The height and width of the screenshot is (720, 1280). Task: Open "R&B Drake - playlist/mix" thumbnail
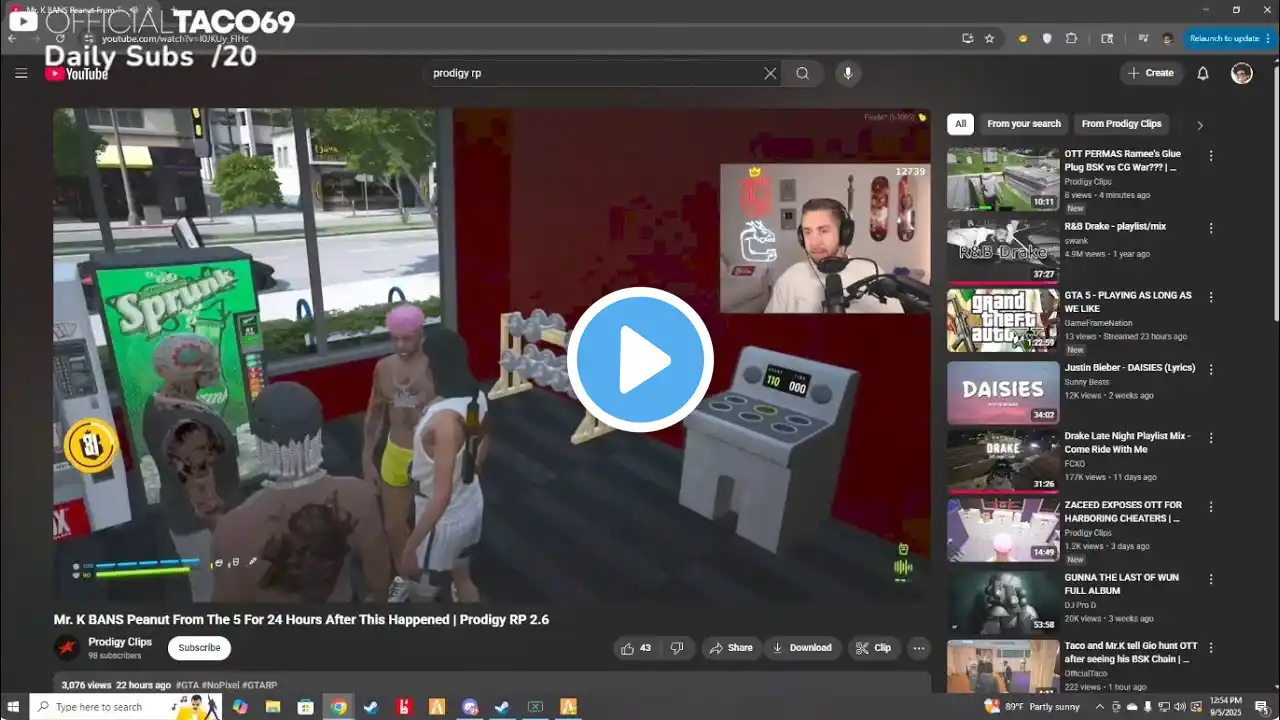point(1003,251)
